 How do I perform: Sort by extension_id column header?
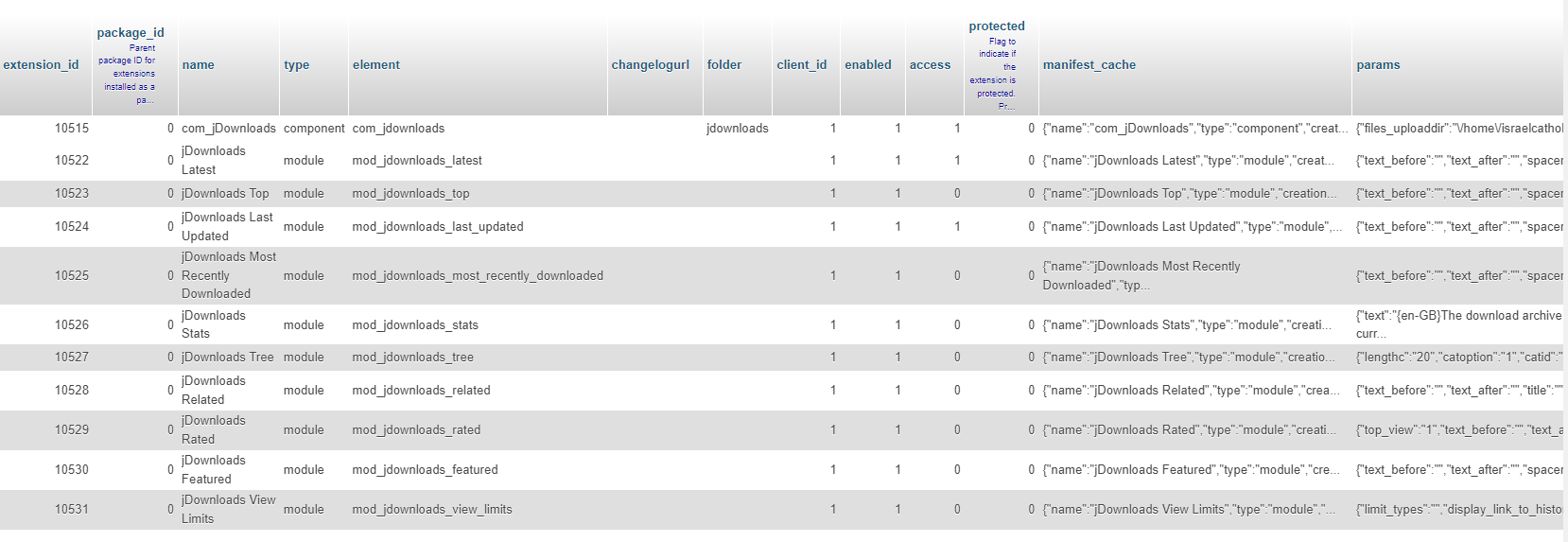[x=41, y=64]
